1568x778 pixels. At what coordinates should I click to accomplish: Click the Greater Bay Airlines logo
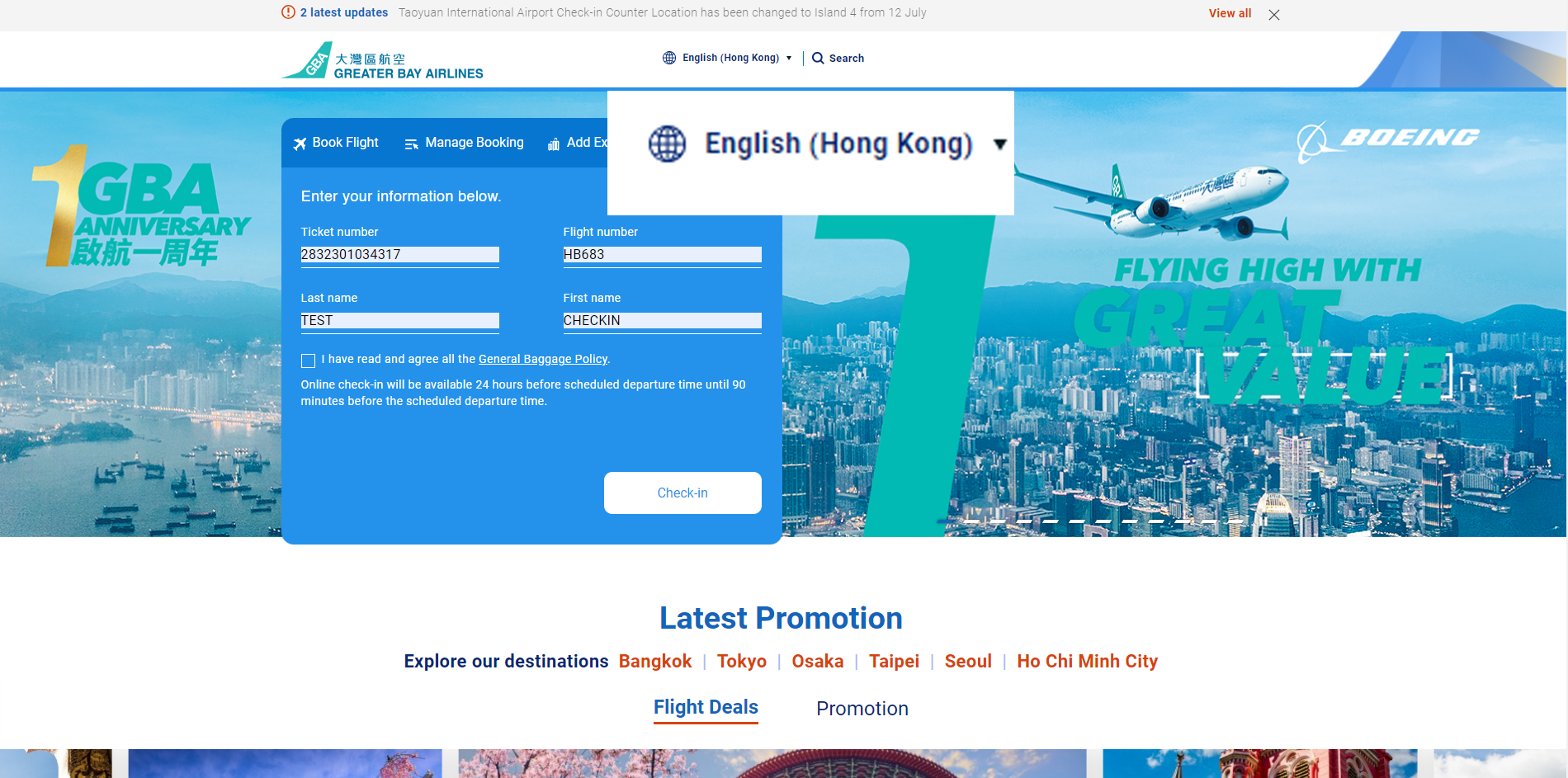(x=382, y=61)
